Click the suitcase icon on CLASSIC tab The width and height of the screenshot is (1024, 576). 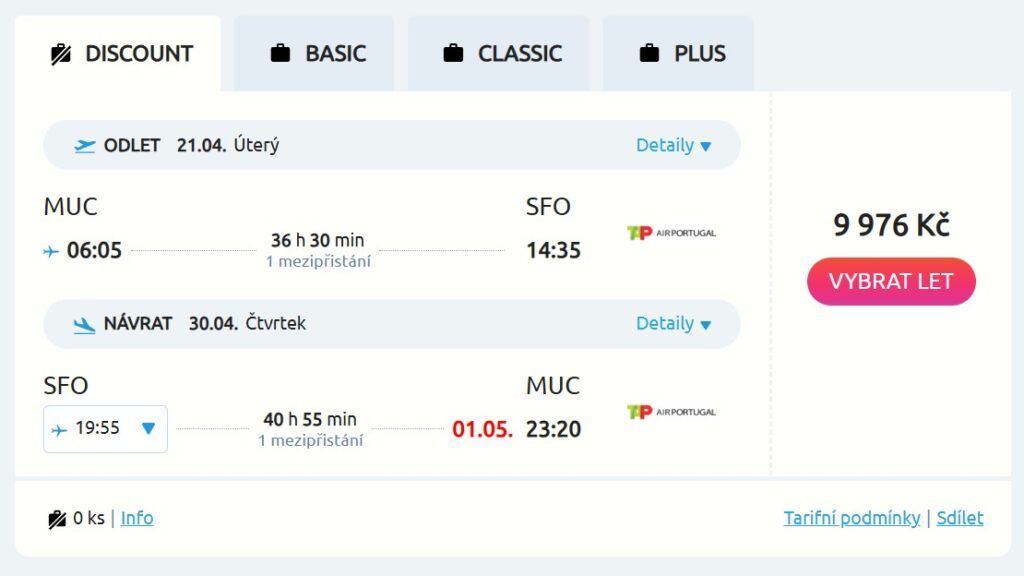click(x=453, y=54)
